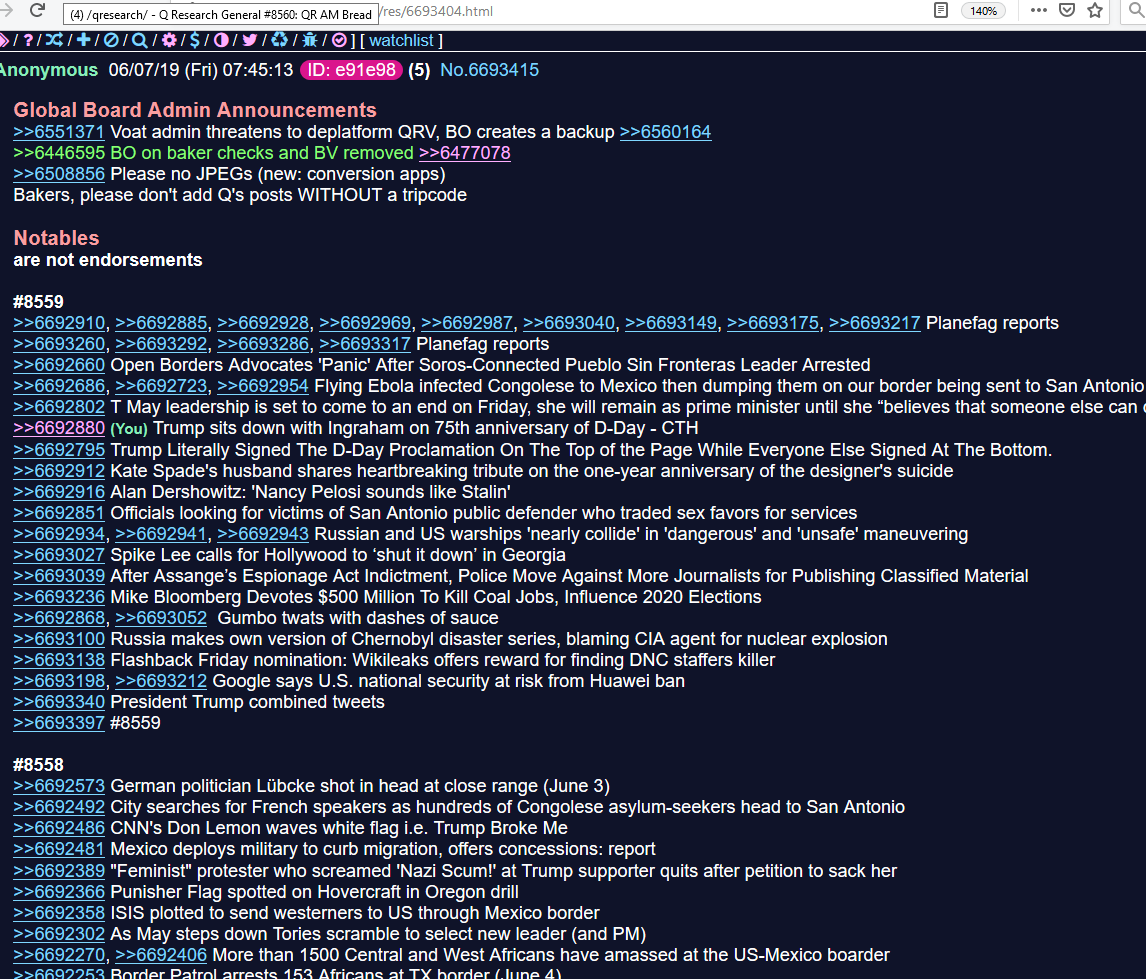Open >>6693317 planefag reports link
The height and width of the screenshot is (979, 1146).
click(365, 345)
